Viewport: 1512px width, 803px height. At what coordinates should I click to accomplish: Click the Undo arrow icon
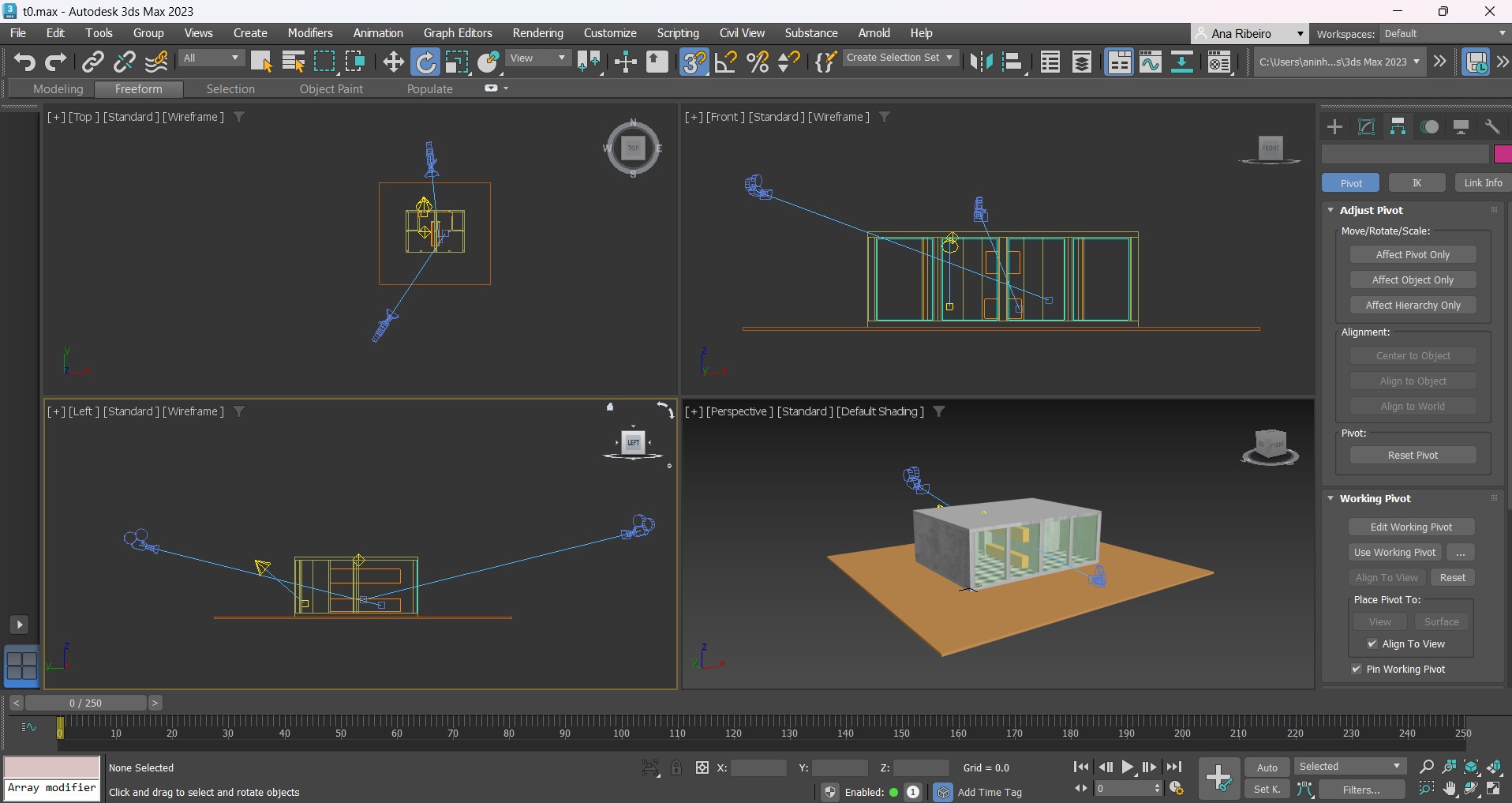(x=24, y=62)
